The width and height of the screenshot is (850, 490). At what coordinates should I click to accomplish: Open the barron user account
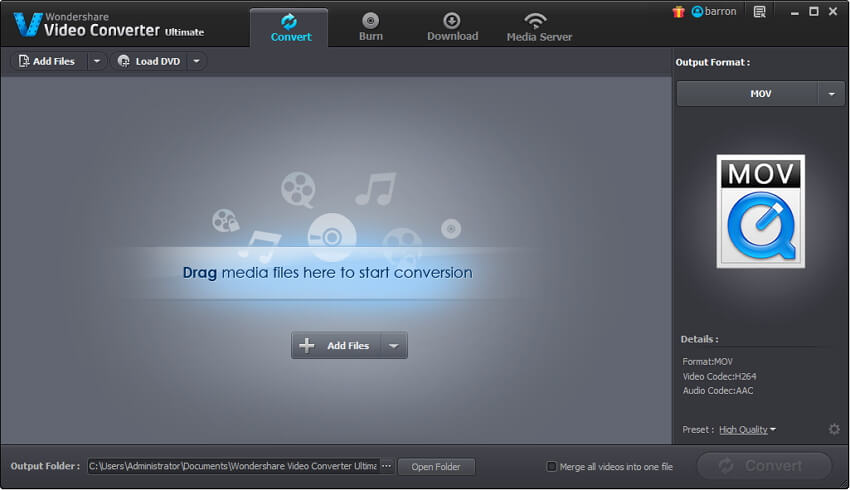(714, 11)
